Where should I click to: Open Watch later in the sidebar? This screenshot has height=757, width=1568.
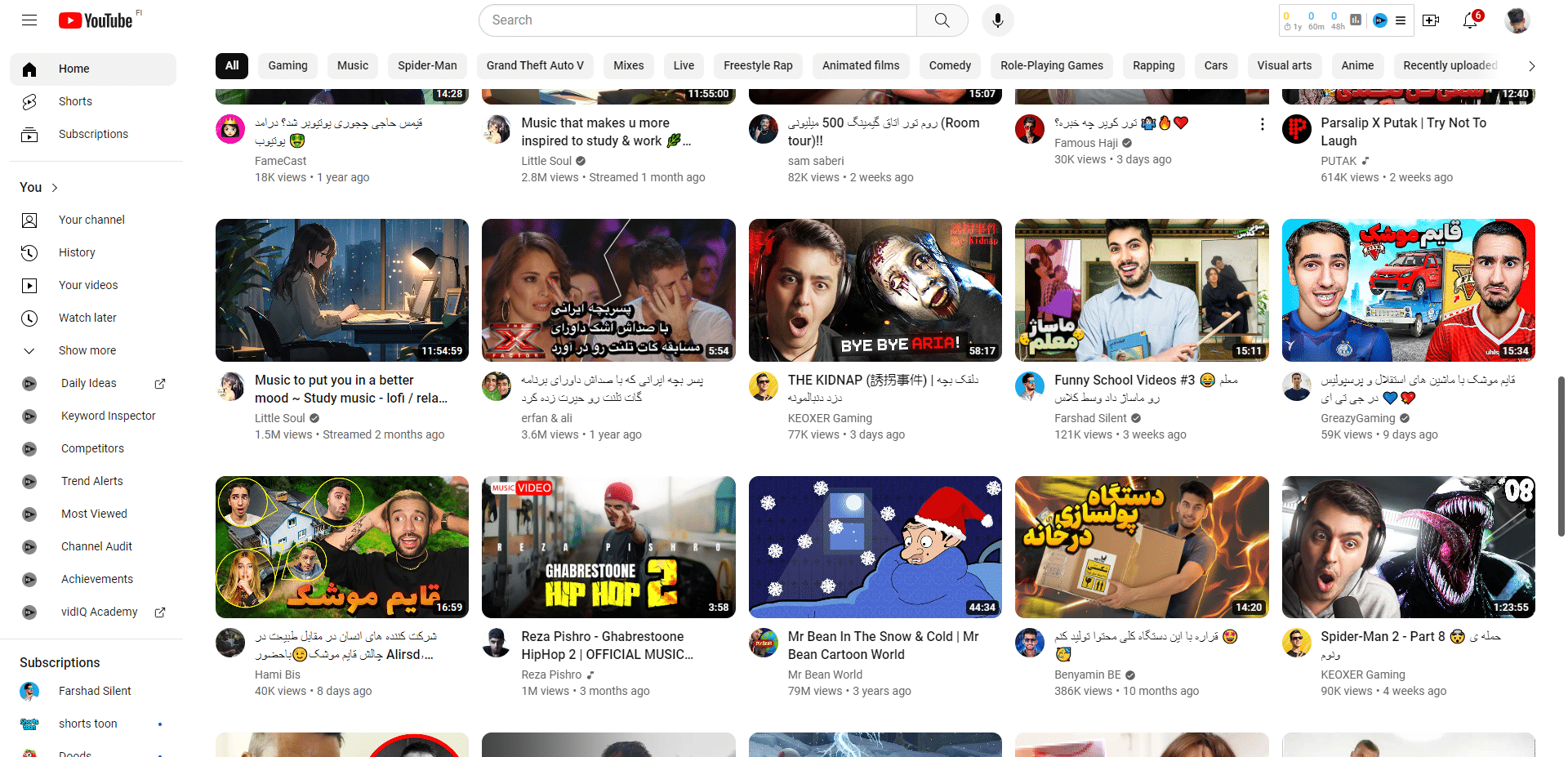point(87,318)
